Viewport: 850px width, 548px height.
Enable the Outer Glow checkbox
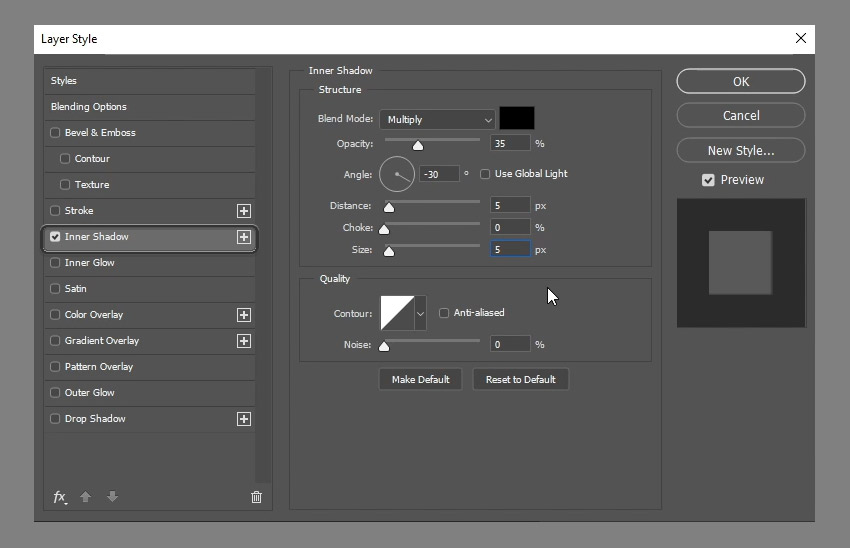click(55, 393)
